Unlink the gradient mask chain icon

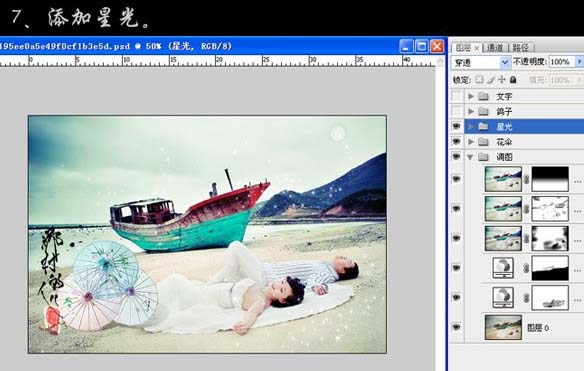point(526,180)
